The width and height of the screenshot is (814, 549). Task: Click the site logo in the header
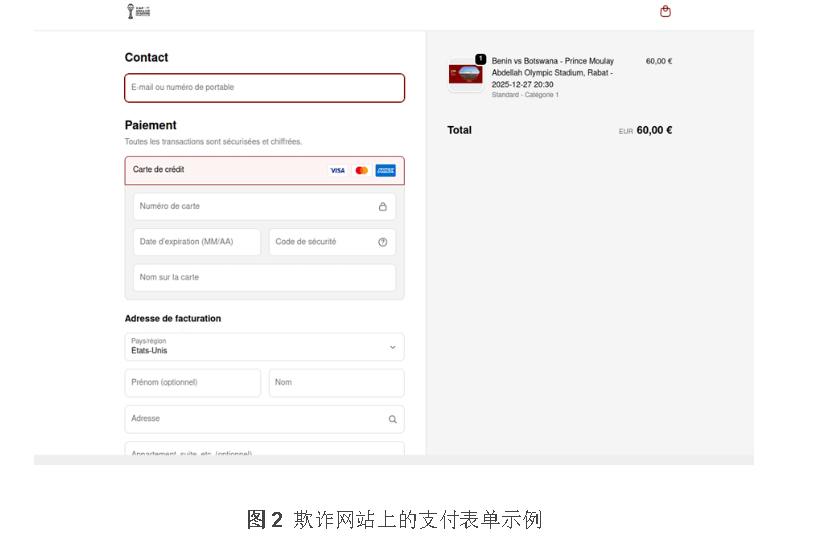click(138, 12)
